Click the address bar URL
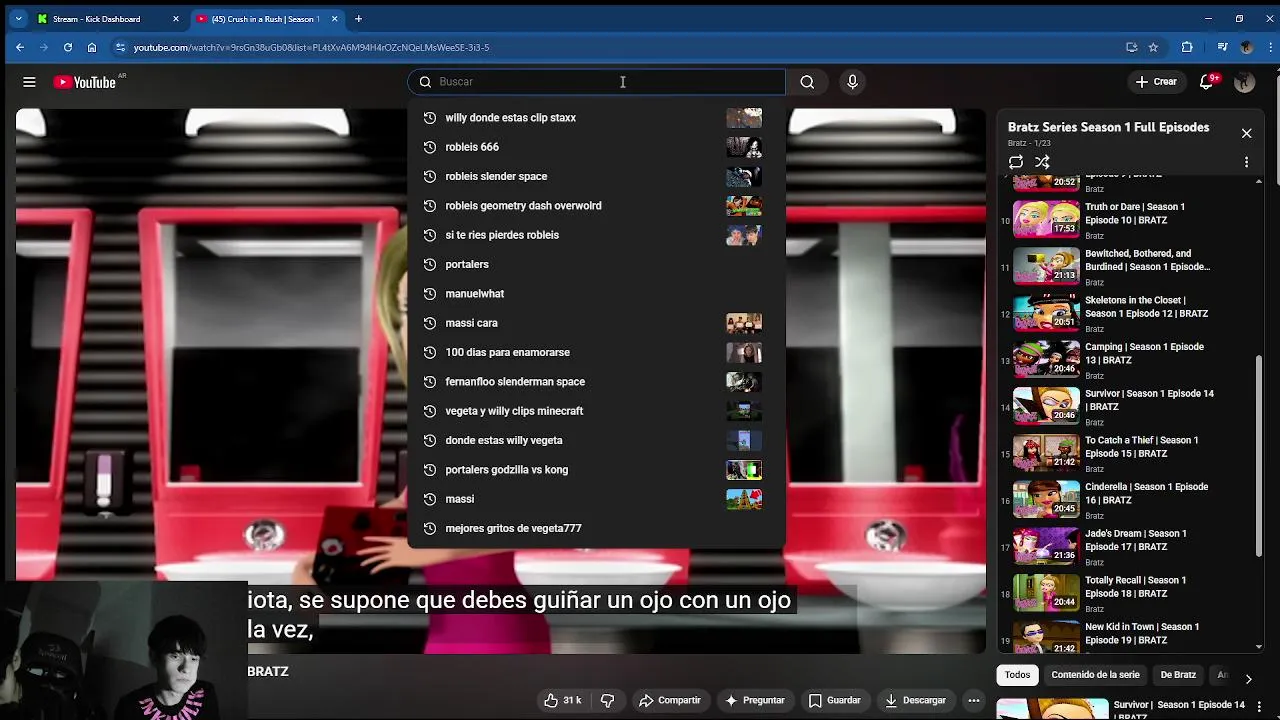This screenshot has width=1280, height=720. (311, 47)
